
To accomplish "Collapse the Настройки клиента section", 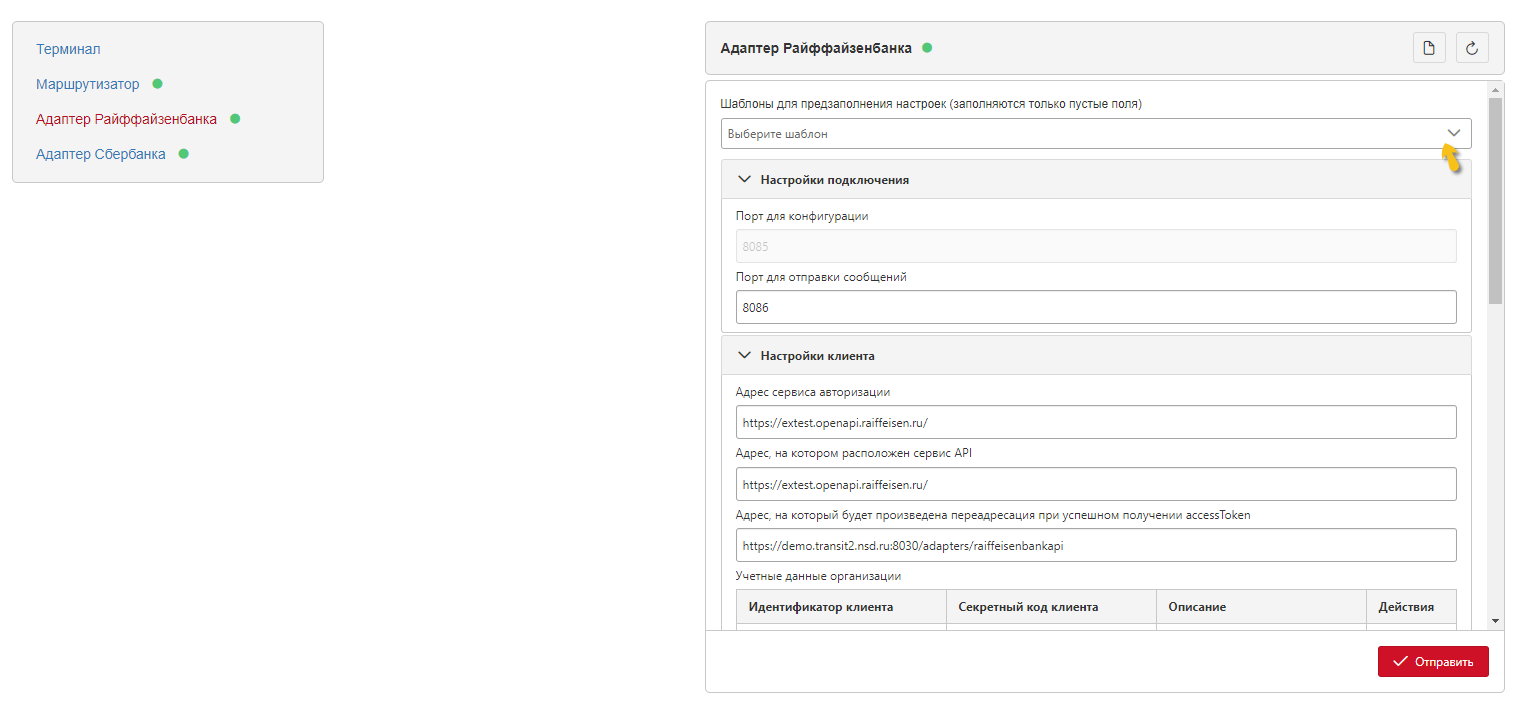I will pos(1096,355).
